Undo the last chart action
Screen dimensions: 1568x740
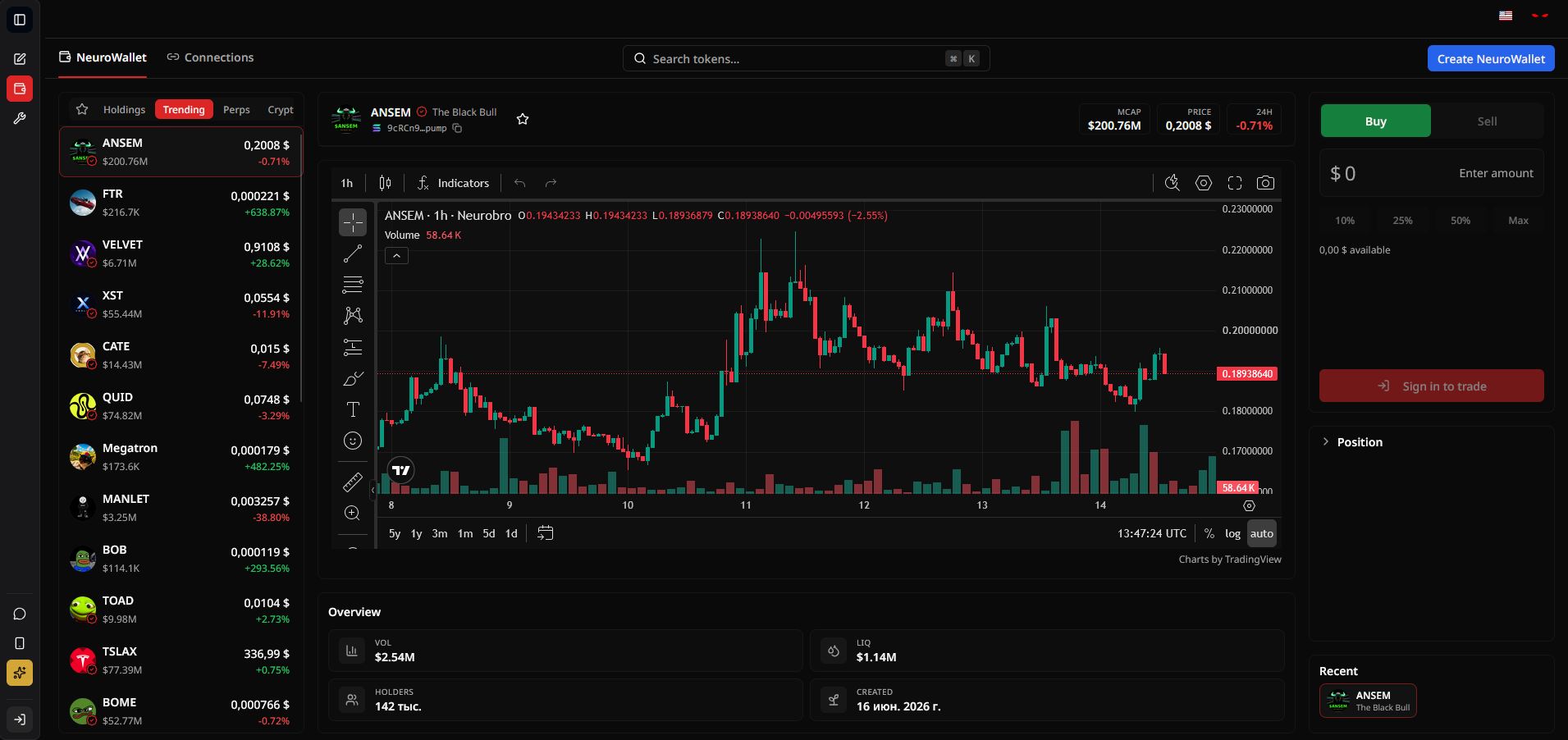click(519, 183)
